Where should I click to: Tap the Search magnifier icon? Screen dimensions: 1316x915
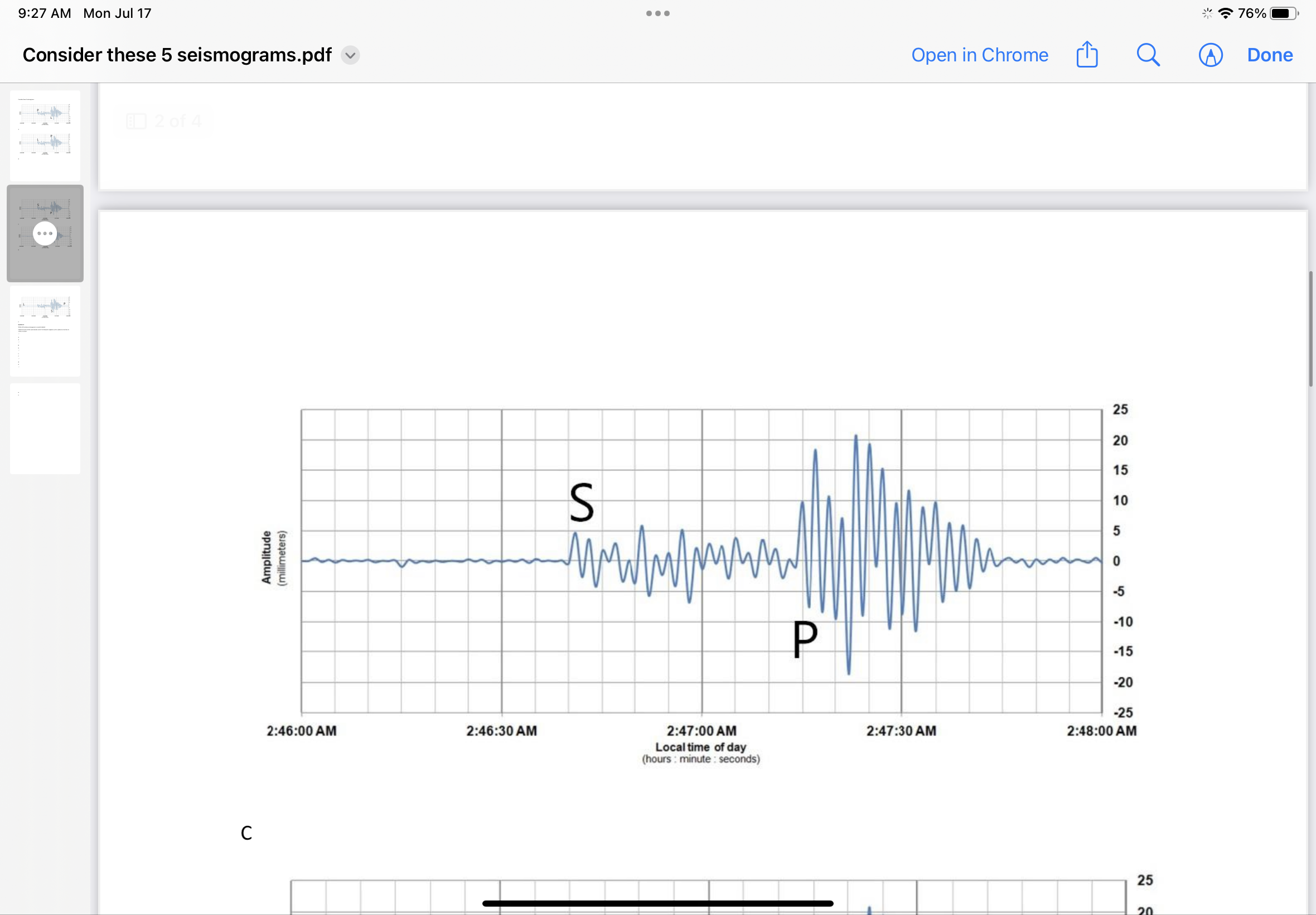(x=1148, y=55)
